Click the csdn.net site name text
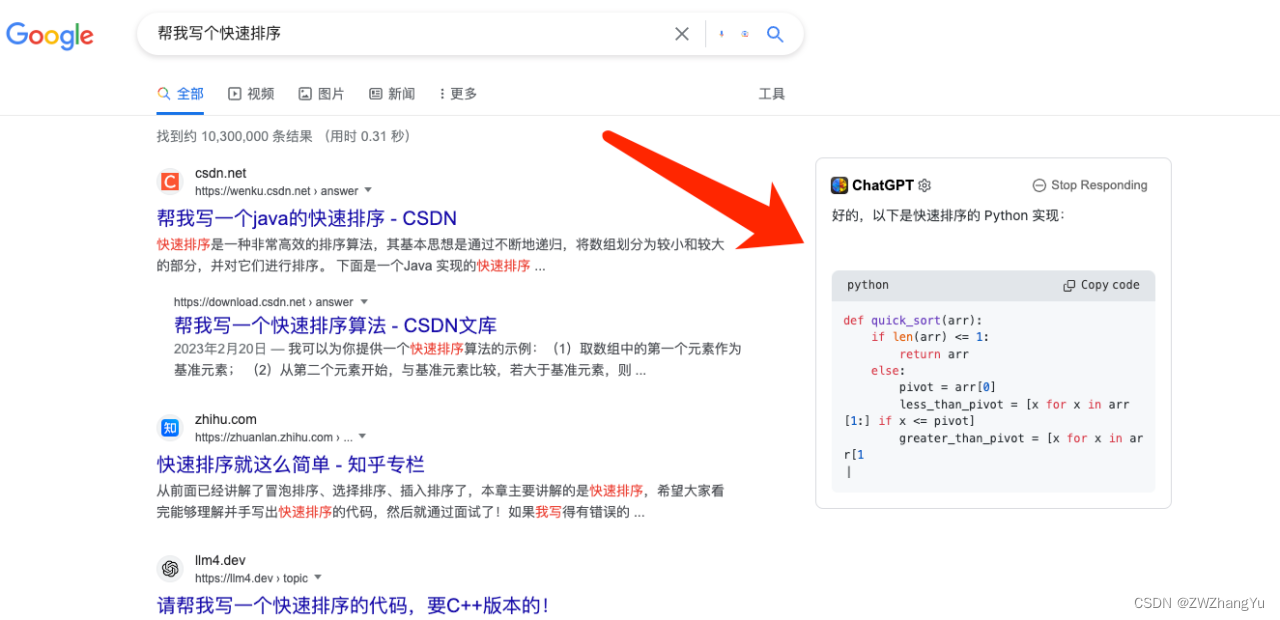This screenshot has width=1280, height=620. click(221, 173)
